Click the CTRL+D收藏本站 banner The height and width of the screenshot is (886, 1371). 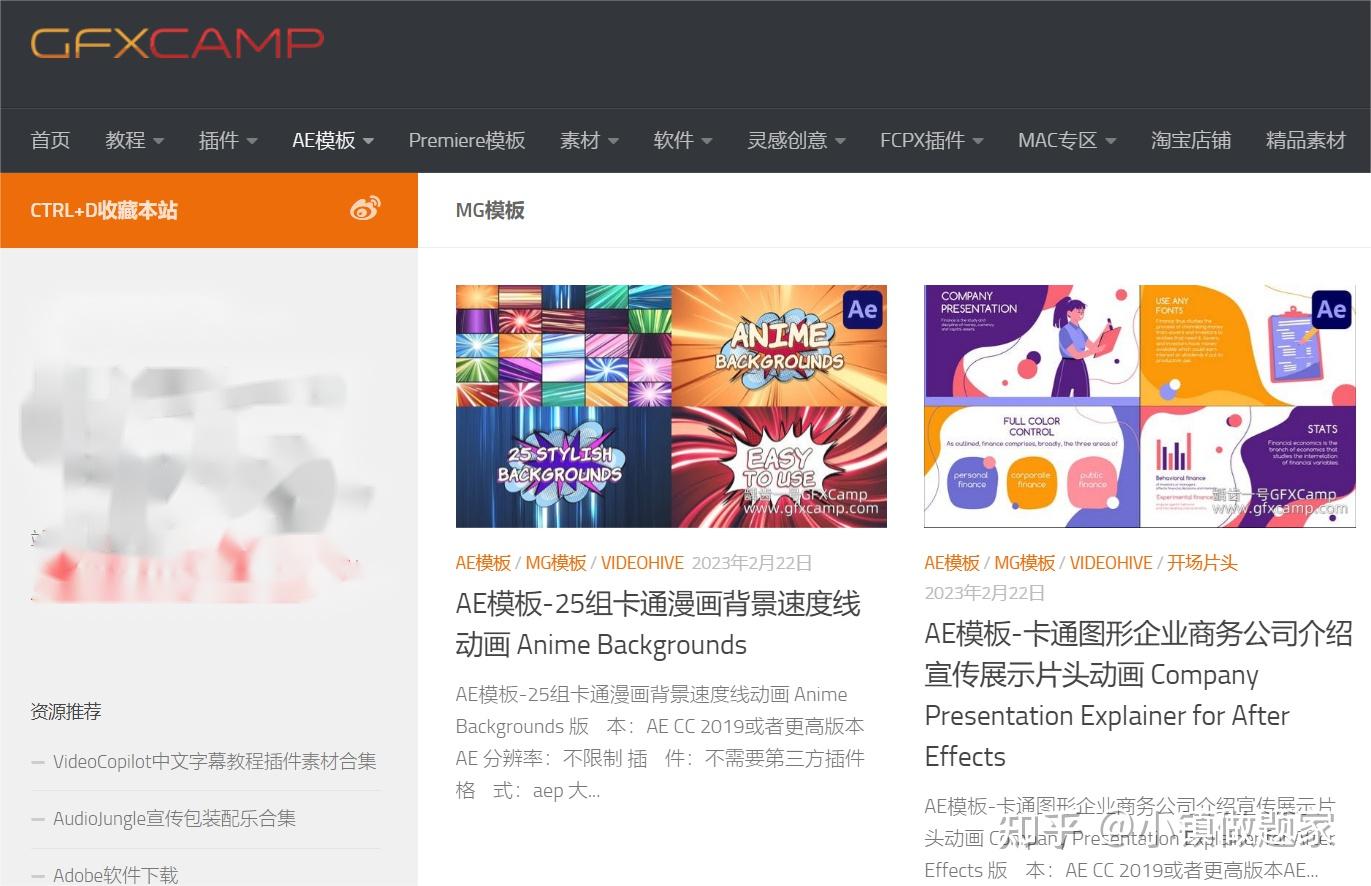(103, 210)
